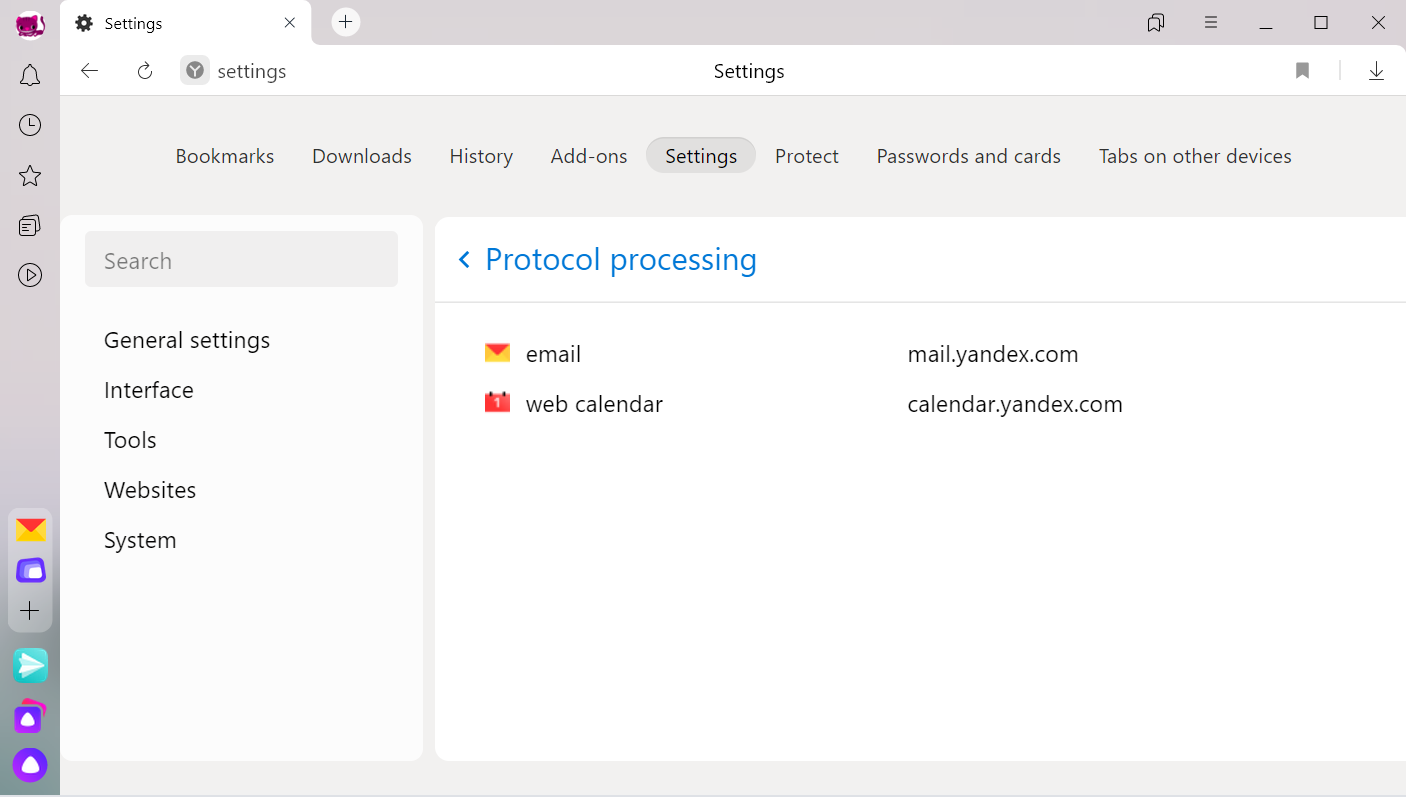Click the browser profile avatar icon
1406x797 pixels.
coord(30,24)
